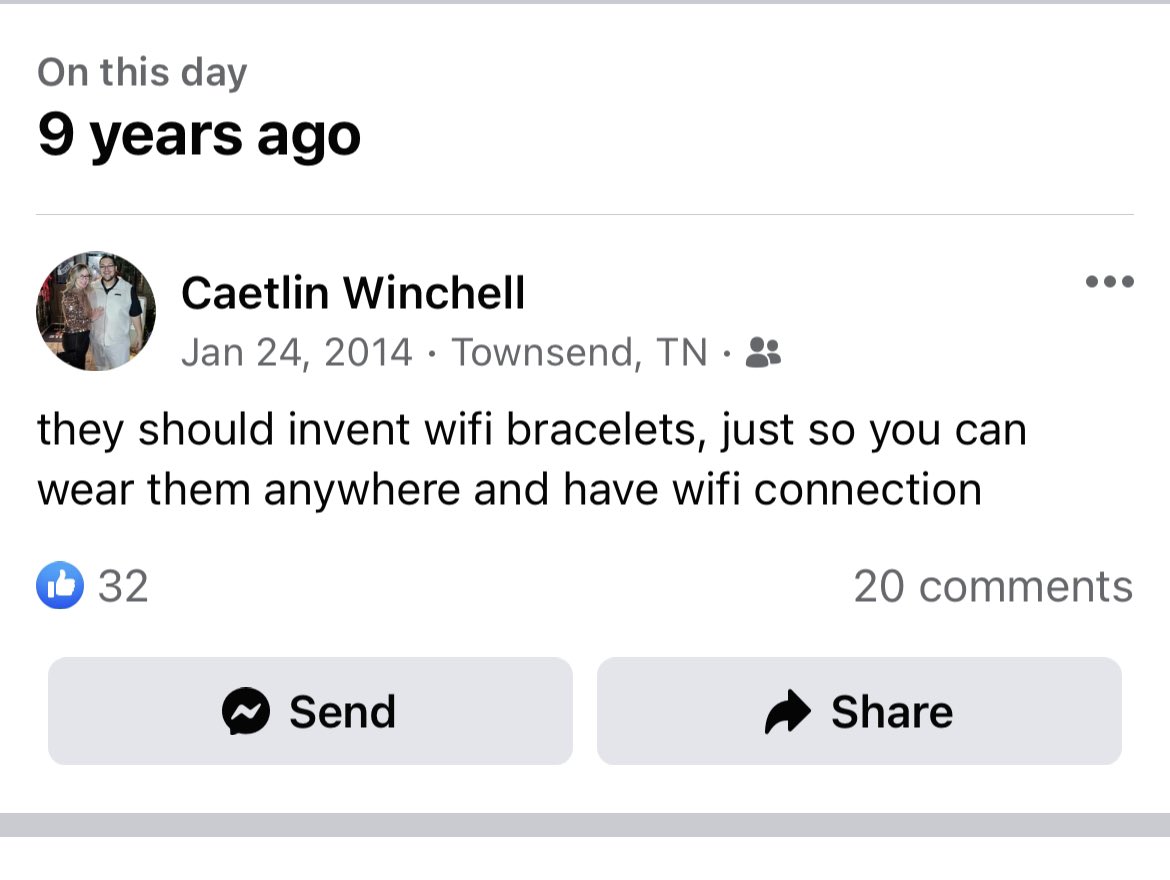Tap the blank white area below the gray separator
1170x880 pixels.
point(585,858)
